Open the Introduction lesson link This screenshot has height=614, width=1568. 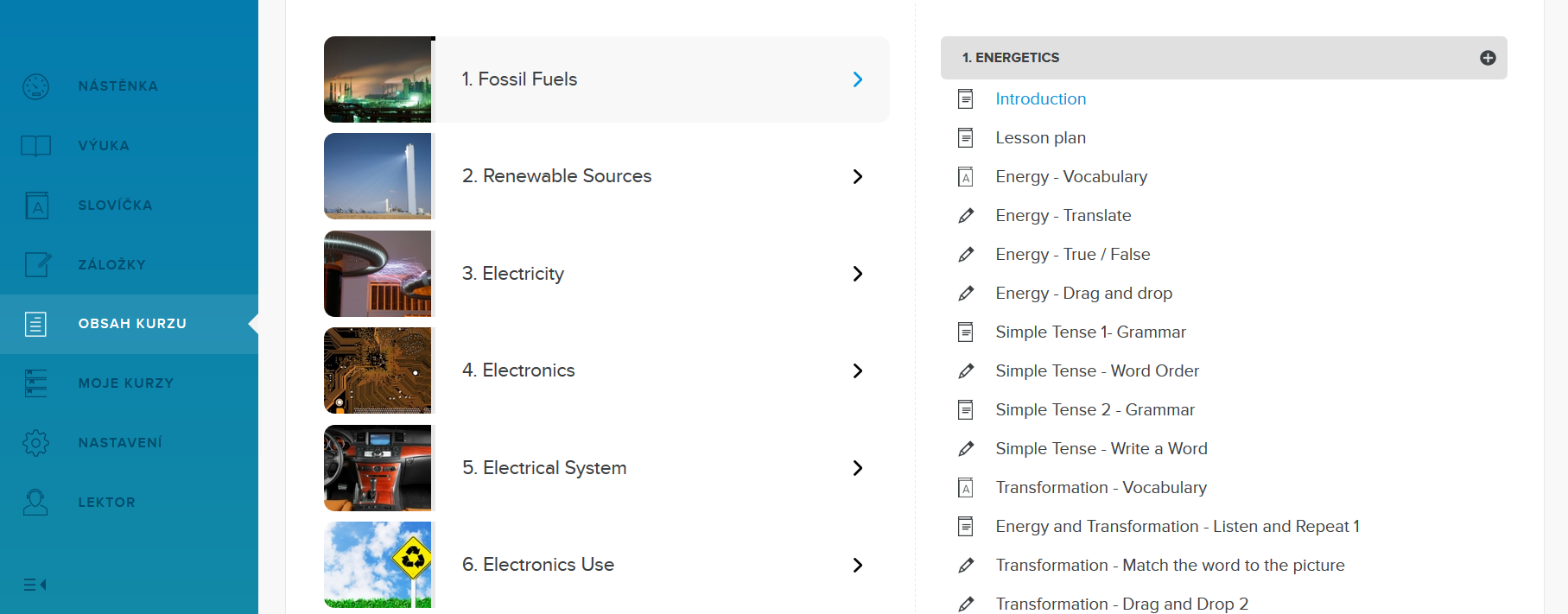coord(1040,99)
